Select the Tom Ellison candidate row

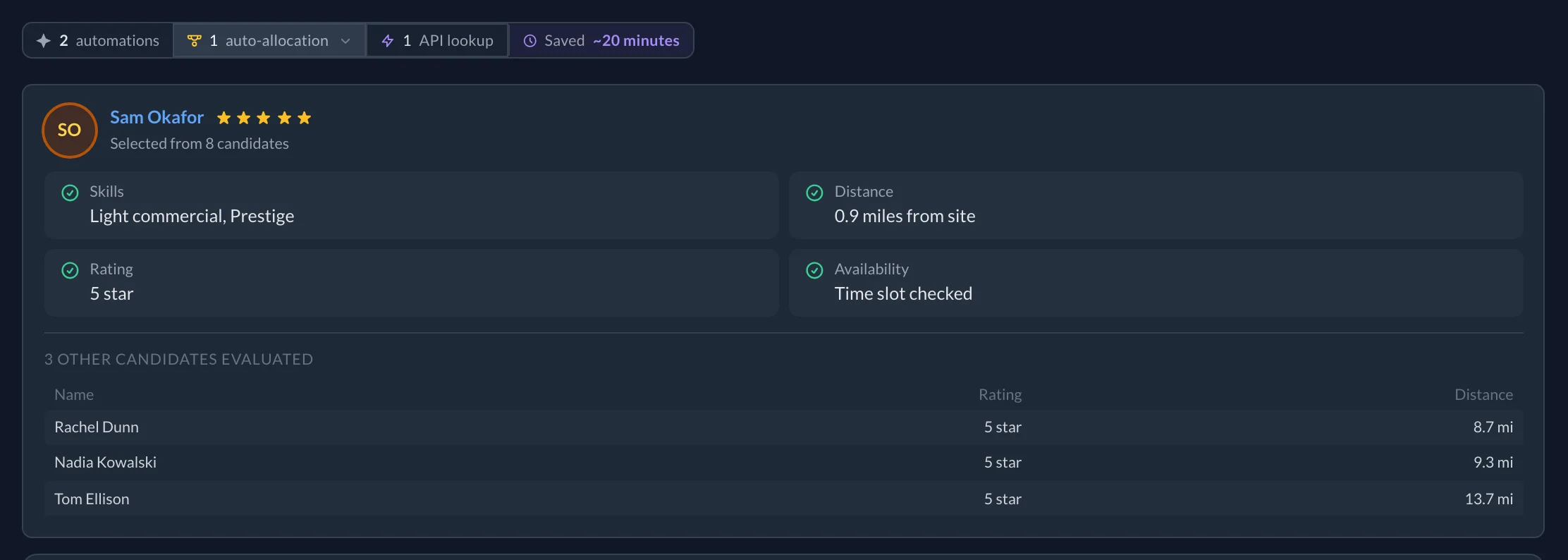783,499
